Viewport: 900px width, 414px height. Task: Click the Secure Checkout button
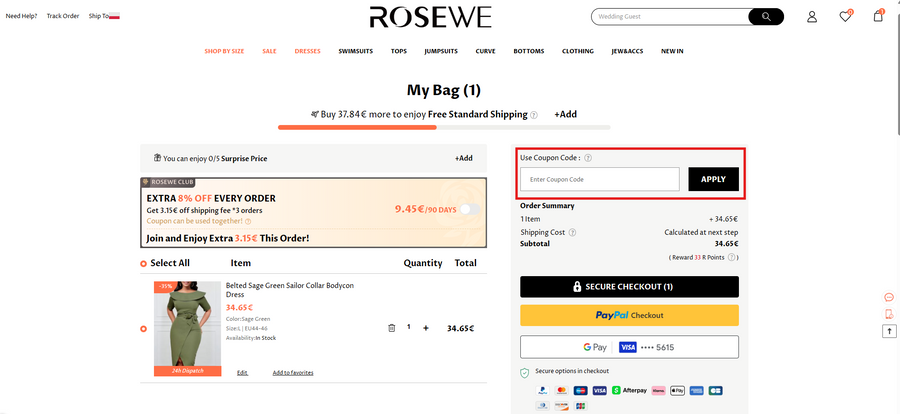629,287
